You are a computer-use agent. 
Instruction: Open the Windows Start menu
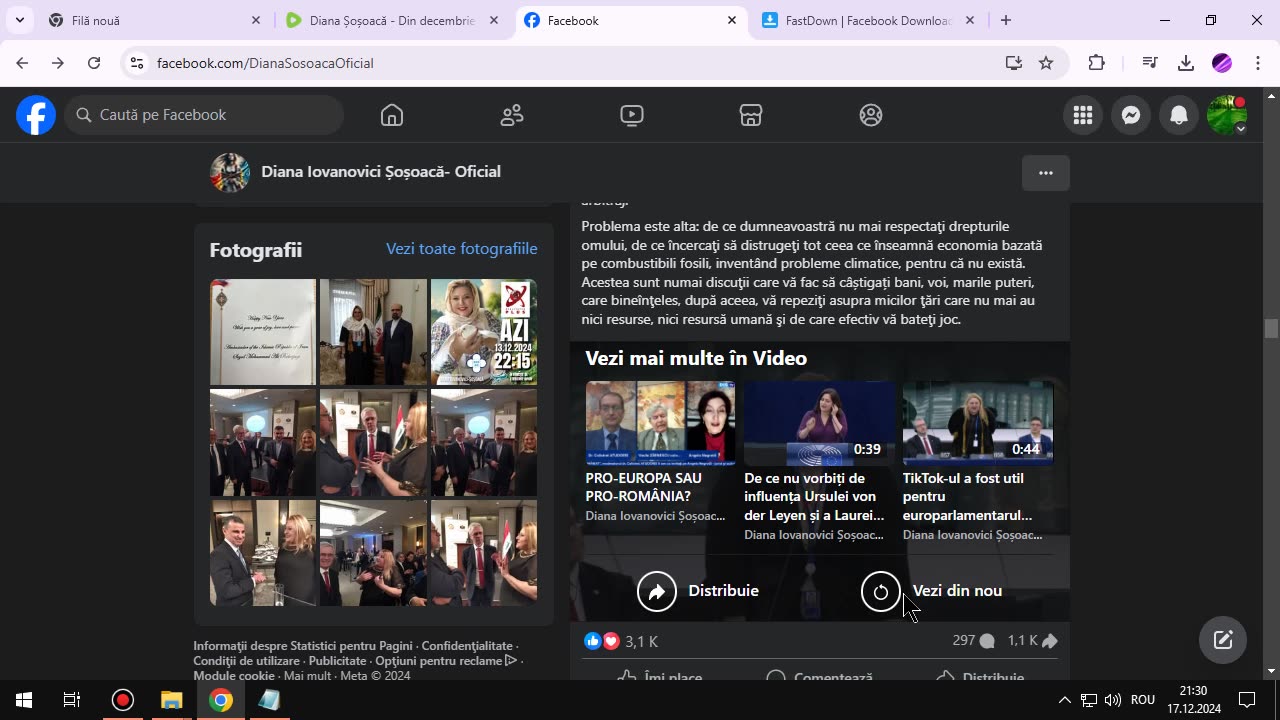(24, 700)
